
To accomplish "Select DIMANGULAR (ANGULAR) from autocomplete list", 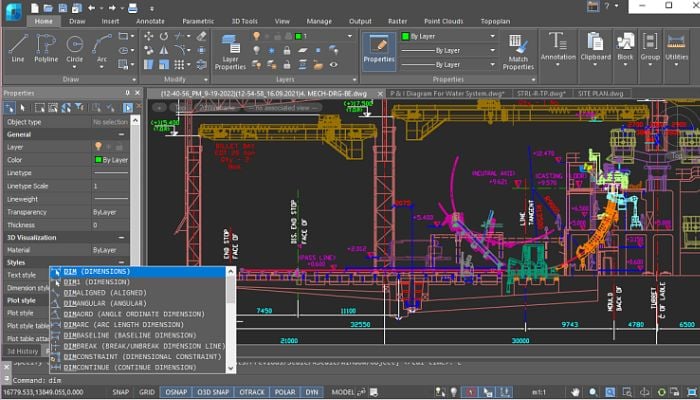I will click(138, 304).
